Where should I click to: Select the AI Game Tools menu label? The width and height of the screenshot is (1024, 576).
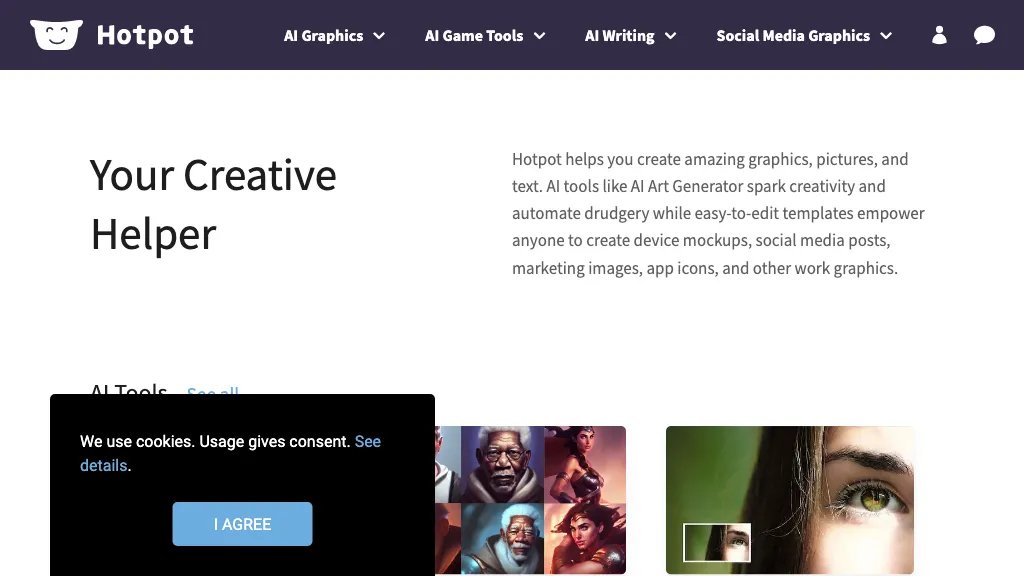coord(474,36)
